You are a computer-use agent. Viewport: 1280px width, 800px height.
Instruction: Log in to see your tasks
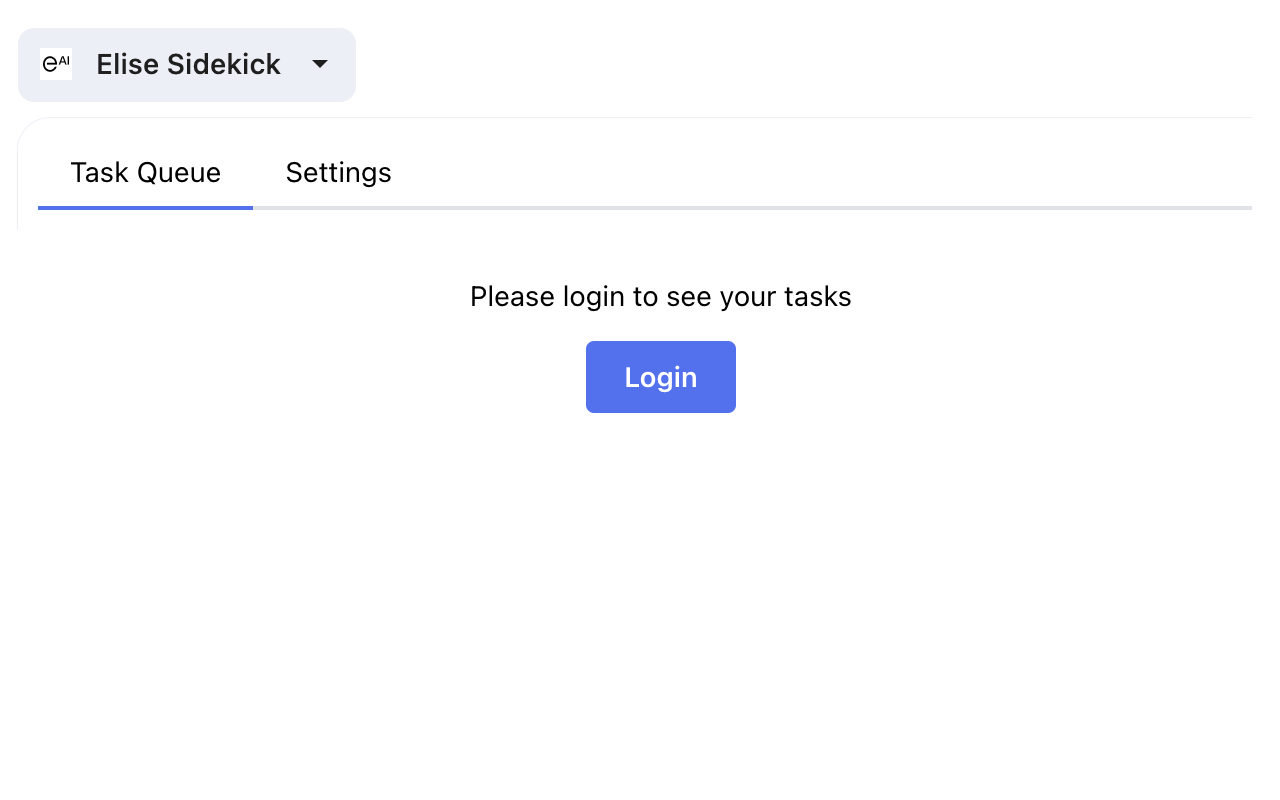[x=660, y=377]
